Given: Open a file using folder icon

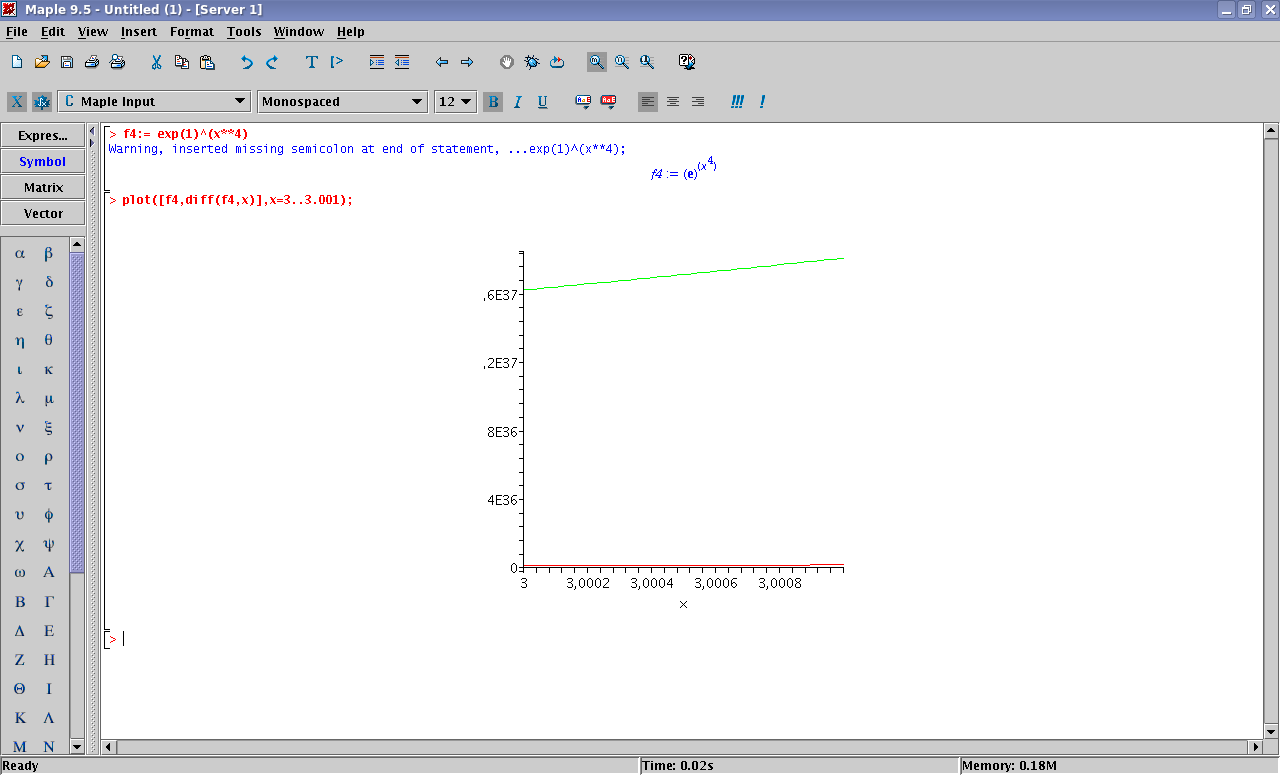Looking at the screenshot, I should (x=42, y=62).
